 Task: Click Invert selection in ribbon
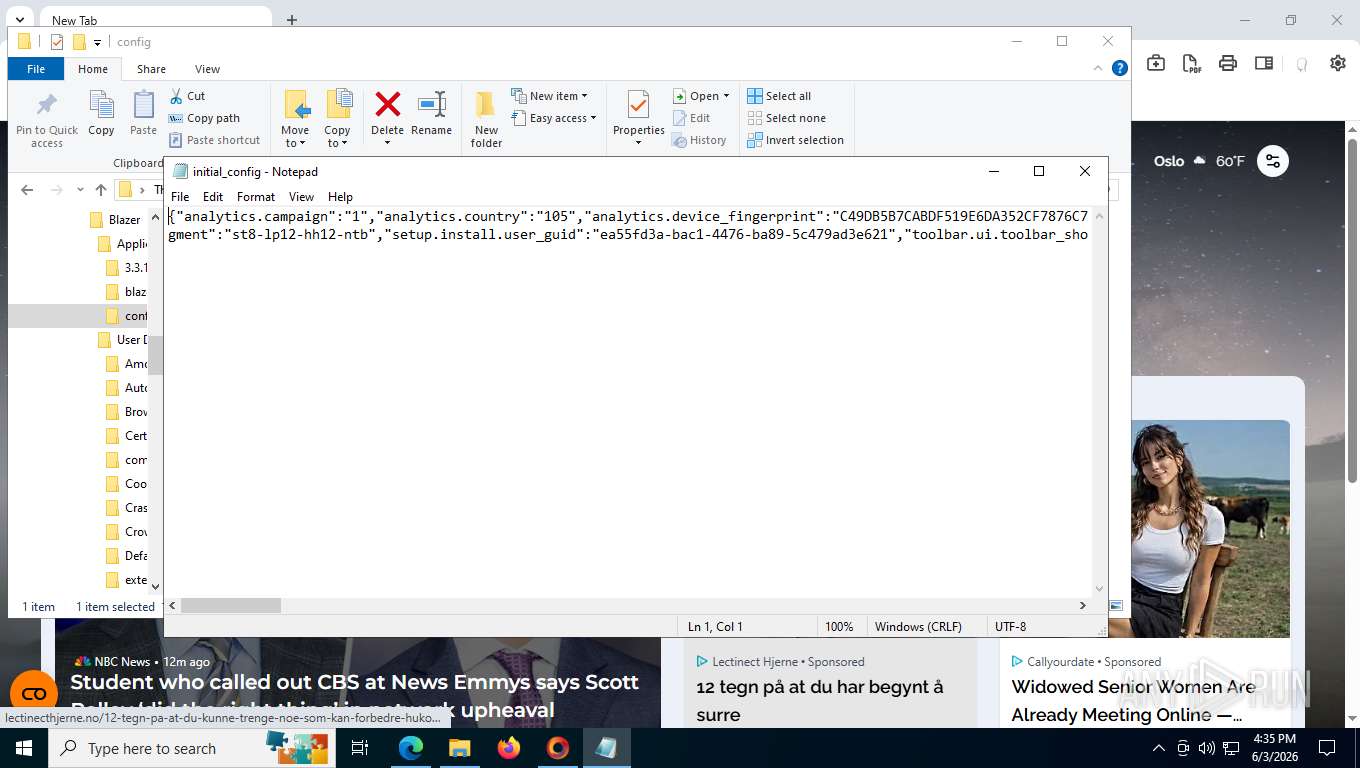pos(795,140)
